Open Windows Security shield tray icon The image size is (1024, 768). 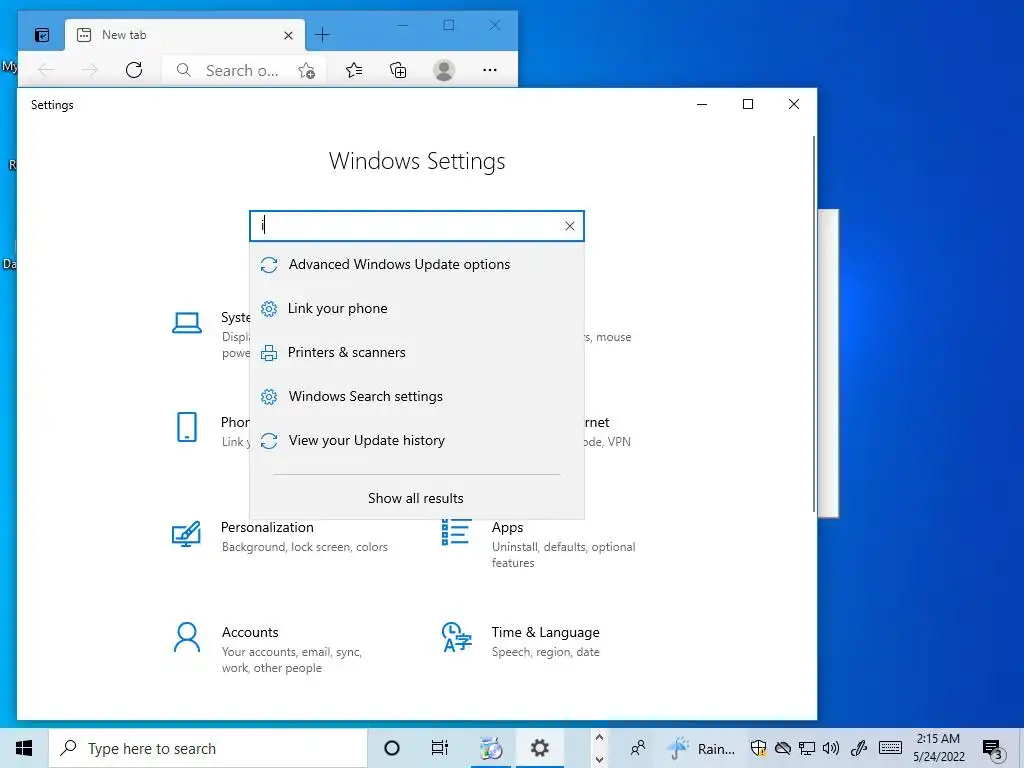pos(758,748)
